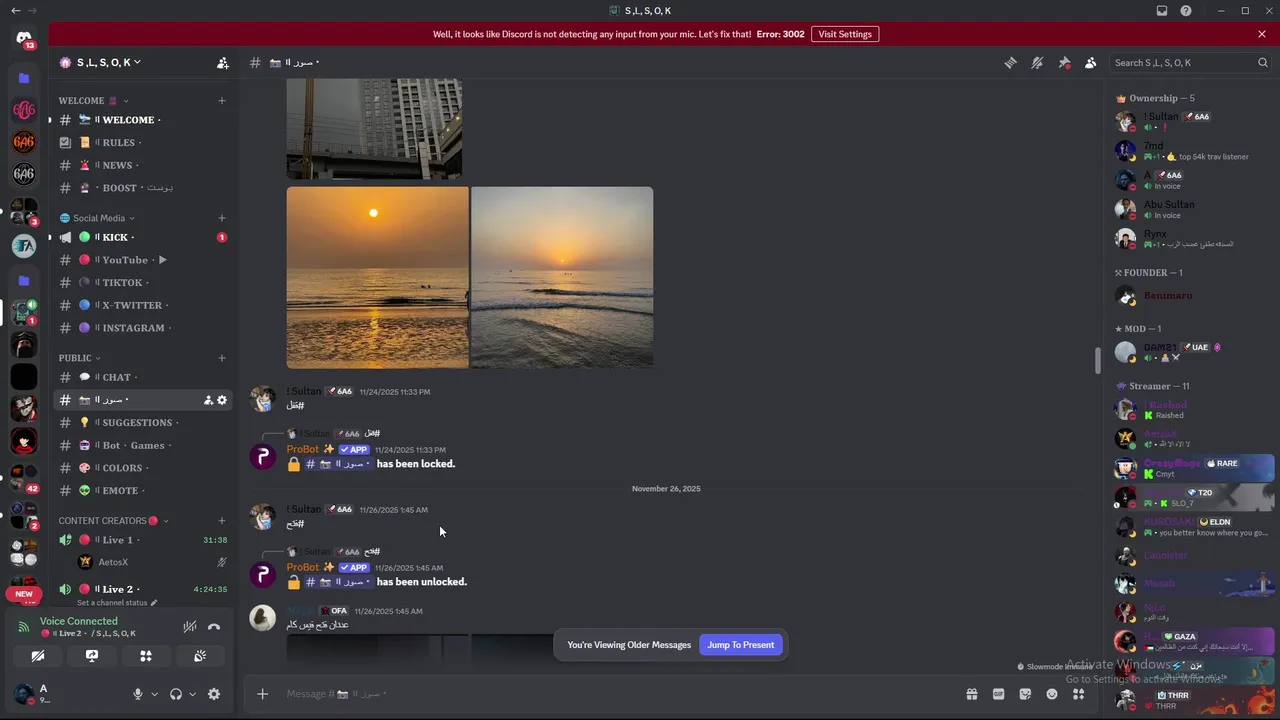
Task: Toggle channel notification settings bell icon
Action: pyautogui.click(x=1037, y=62)
